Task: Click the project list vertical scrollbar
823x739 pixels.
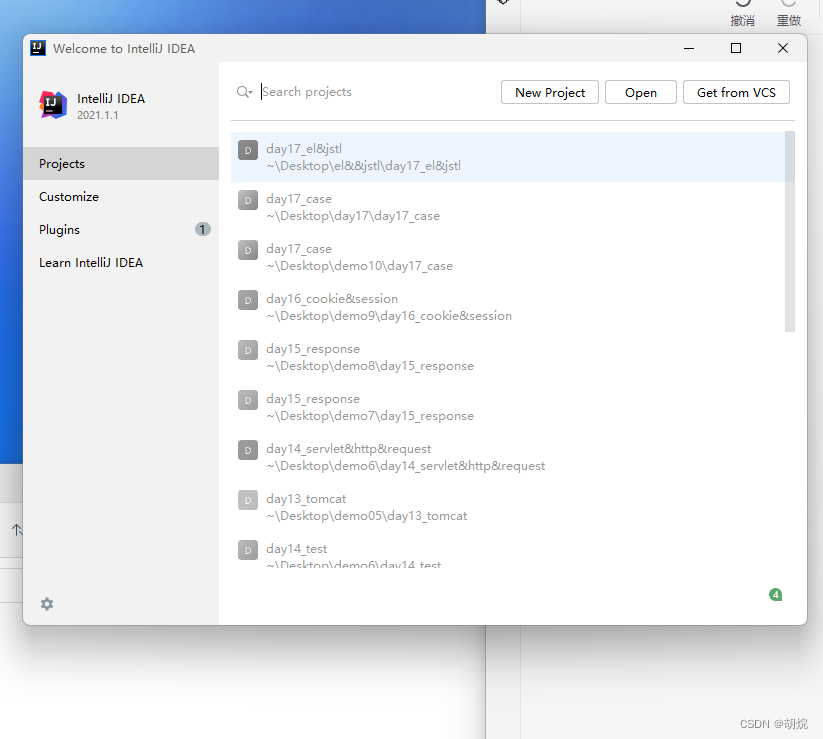Action: [790, 231]
